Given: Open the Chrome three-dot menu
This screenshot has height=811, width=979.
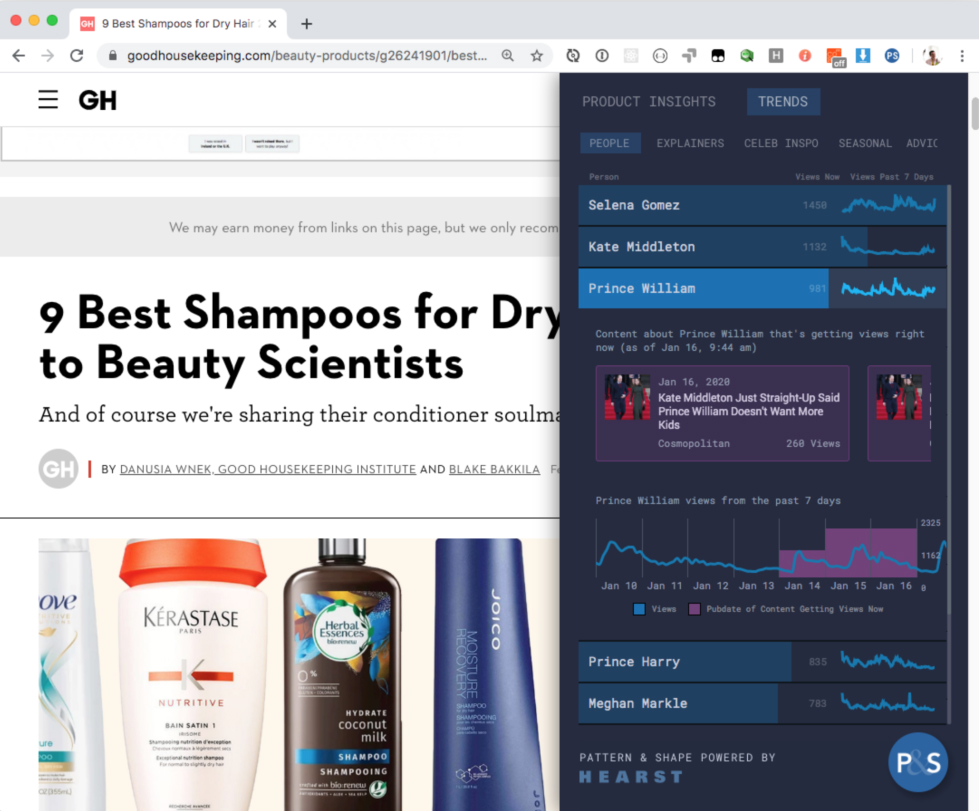Looking at the screenshot, I should (x=962, y=56).
